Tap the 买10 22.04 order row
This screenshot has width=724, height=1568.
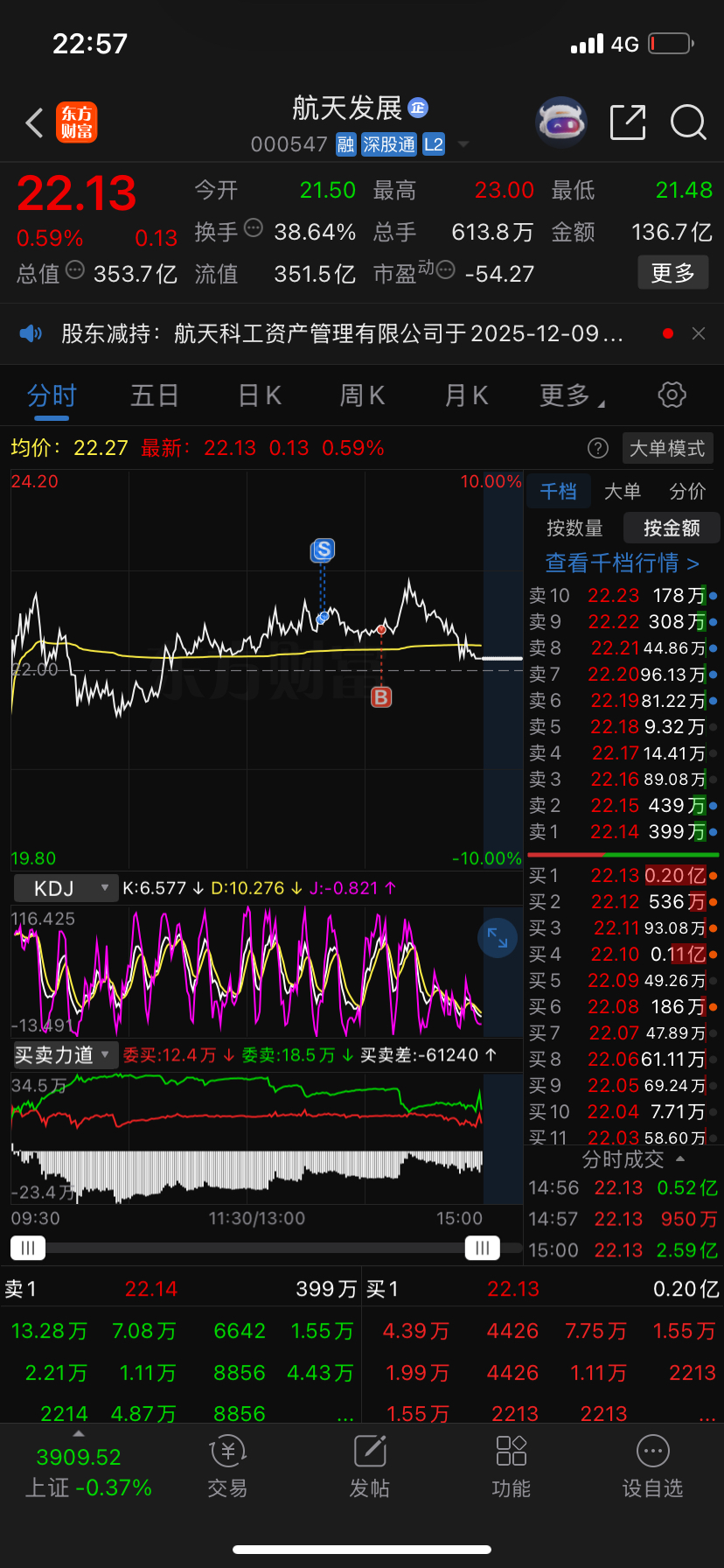pyautogui.click(x=623, y=1112)
